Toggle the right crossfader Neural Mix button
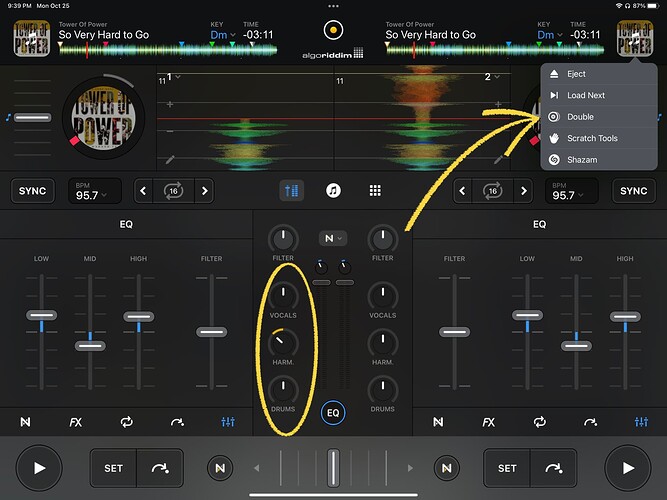 click(447, 468)
